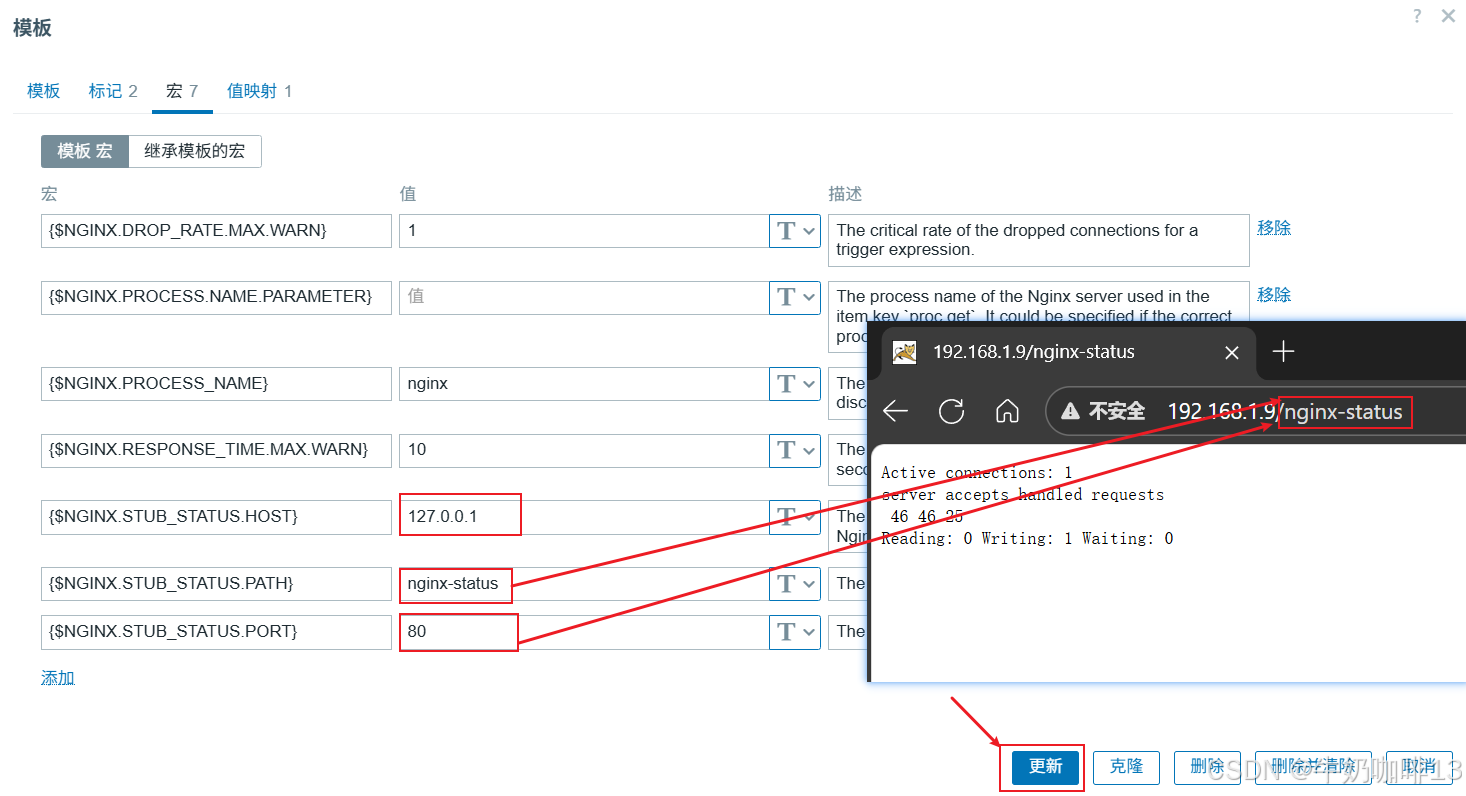This screenshot has height=796, width=1466.
Task: Open a new browser tab with plus
Action: point(1283,351)
